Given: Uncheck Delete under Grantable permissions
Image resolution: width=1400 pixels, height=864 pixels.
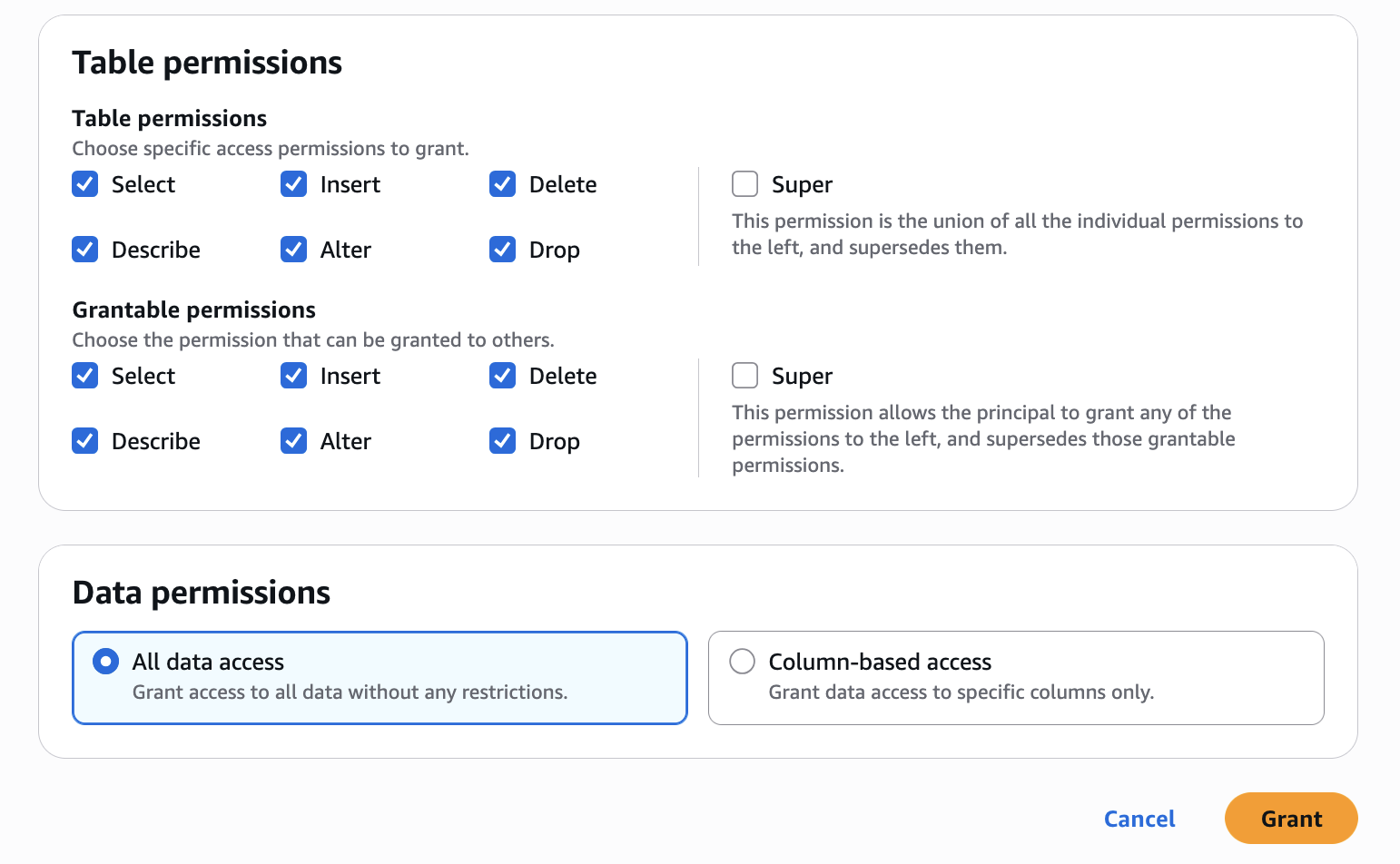Looking at the screenshot, I should pos(503,376).
